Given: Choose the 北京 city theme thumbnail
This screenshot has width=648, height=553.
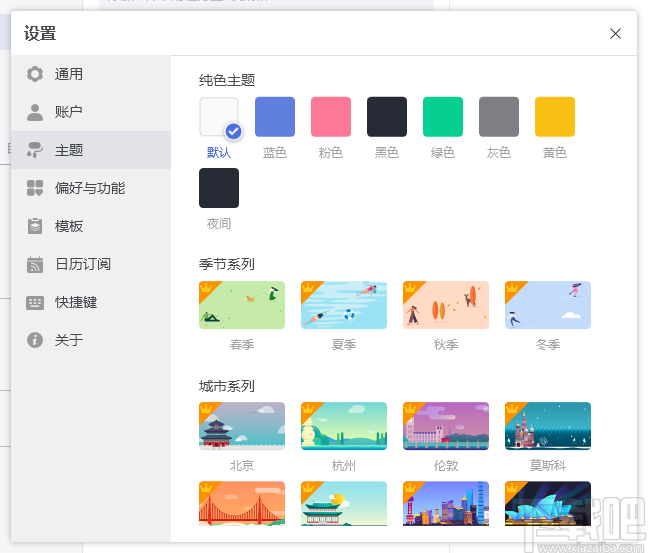Looking at the screenshot, I should [x=242, y=426].
